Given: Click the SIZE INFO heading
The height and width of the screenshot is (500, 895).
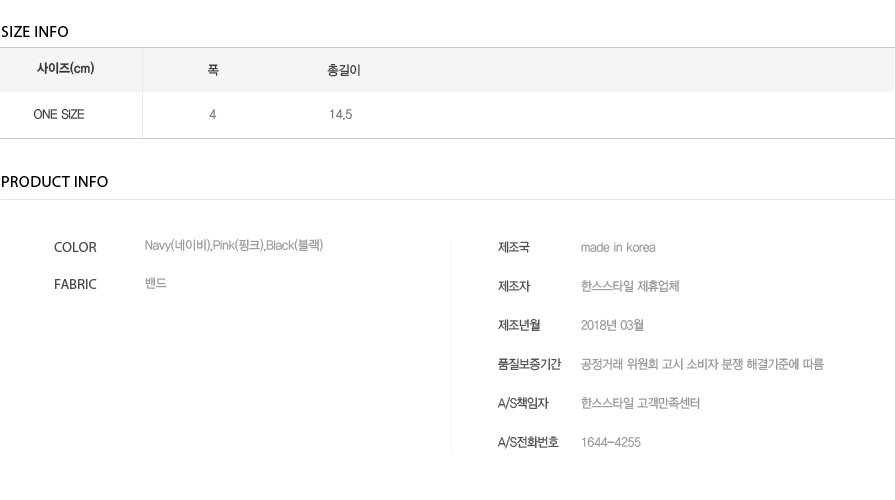Looking at the screenshot, I should (x=35, y=32).
